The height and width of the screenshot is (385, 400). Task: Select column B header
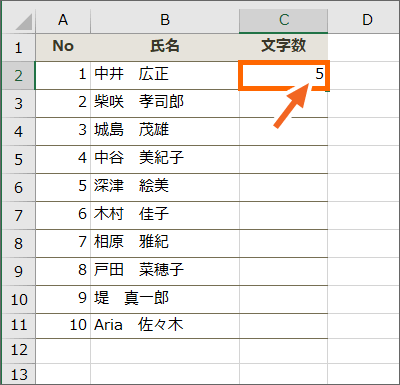[165, 20]
